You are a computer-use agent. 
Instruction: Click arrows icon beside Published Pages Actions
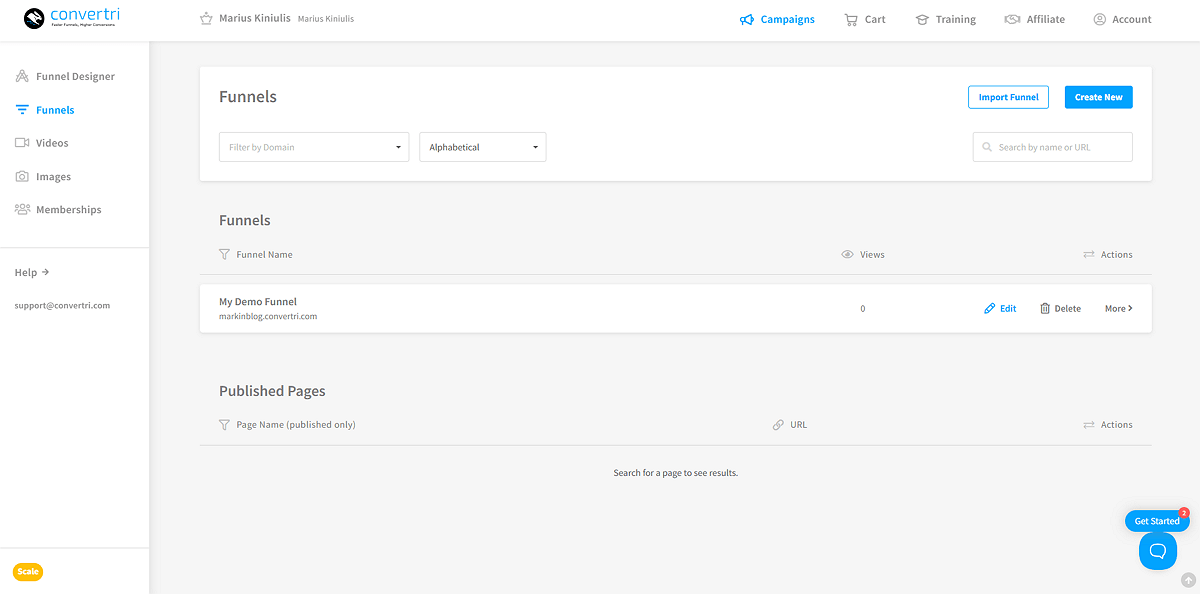[1089, 425]
